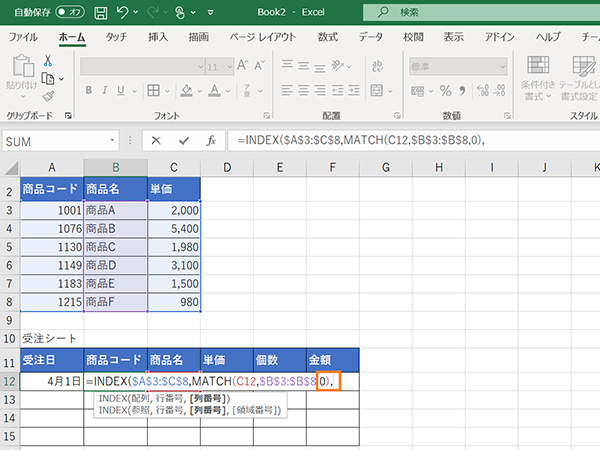Open the 挿入 (Insert) tab
Image resolution: width=600 pixels, height=450 pixels.
(158, 37)
